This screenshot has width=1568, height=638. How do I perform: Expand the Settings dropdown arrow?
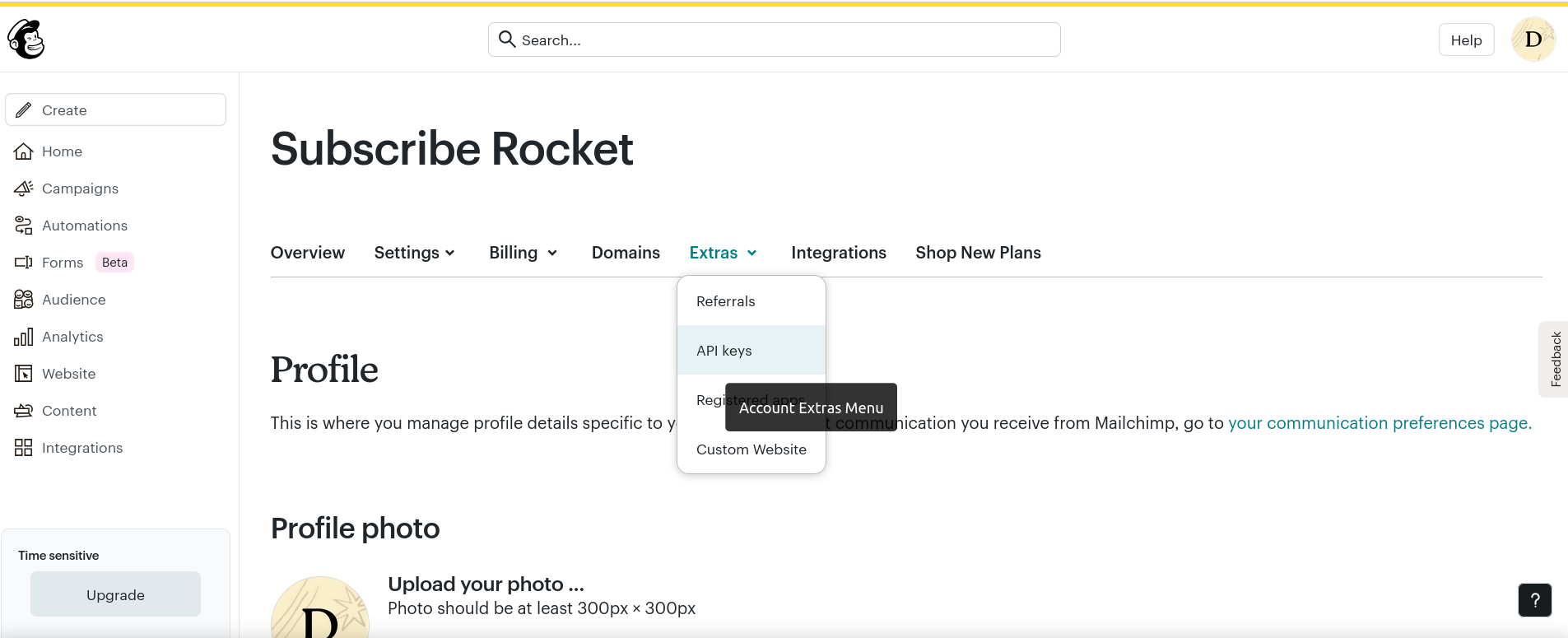[x=450, y=254]
